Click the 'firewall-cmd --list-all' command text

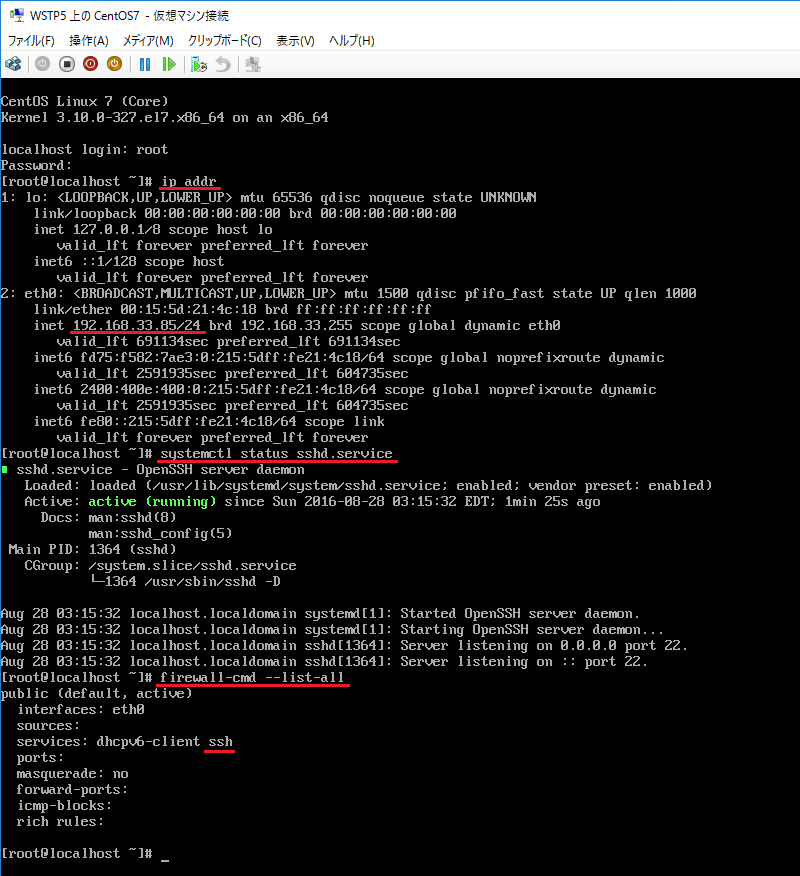(253, 677)
